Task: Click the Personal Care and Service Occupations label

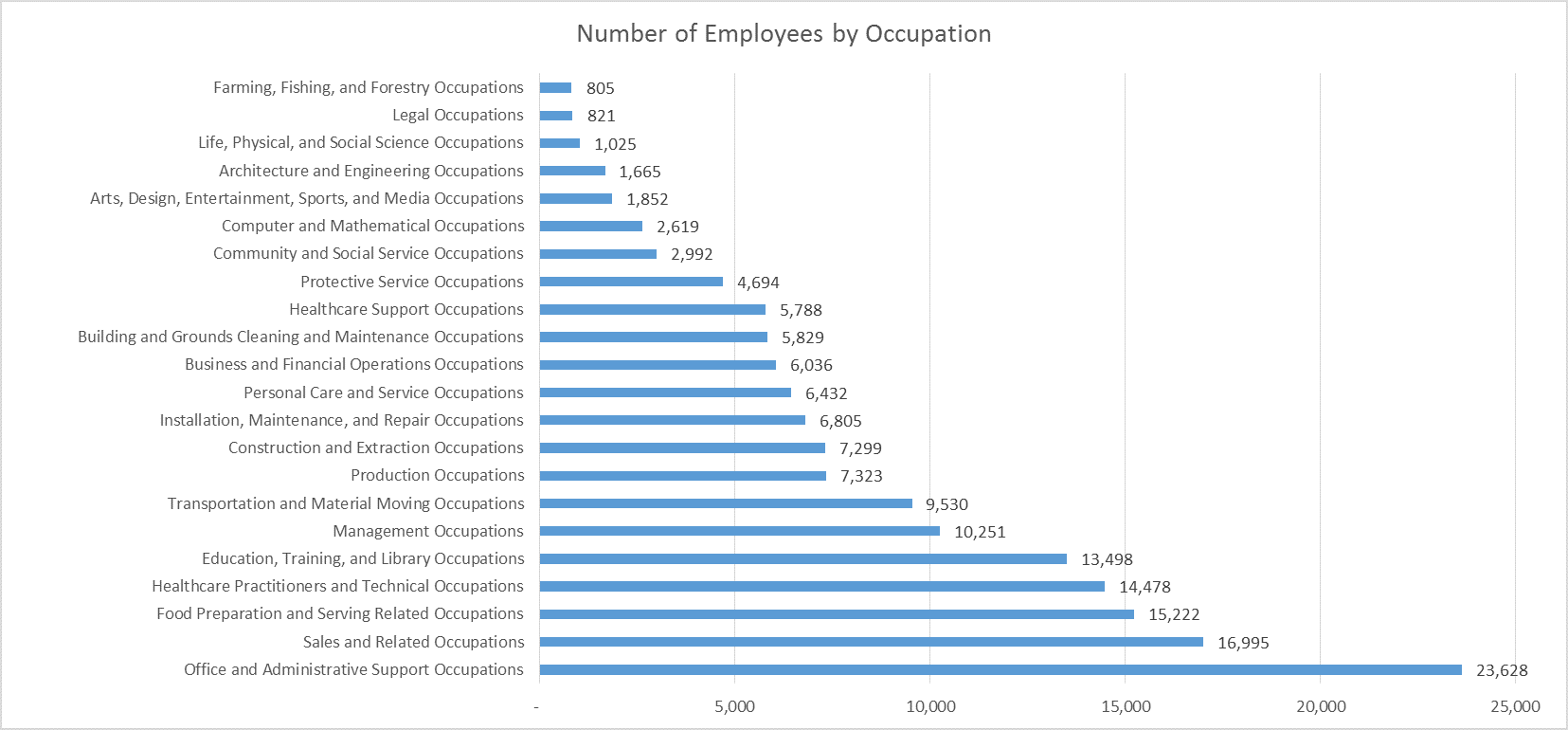Action: (383, 392)
